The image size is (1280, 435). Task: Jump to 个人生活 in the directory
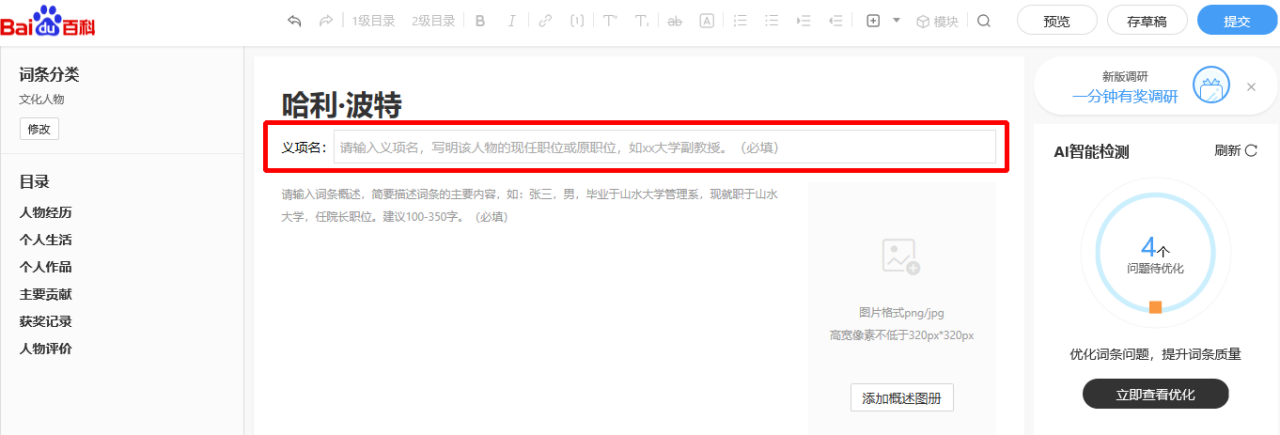46,240
